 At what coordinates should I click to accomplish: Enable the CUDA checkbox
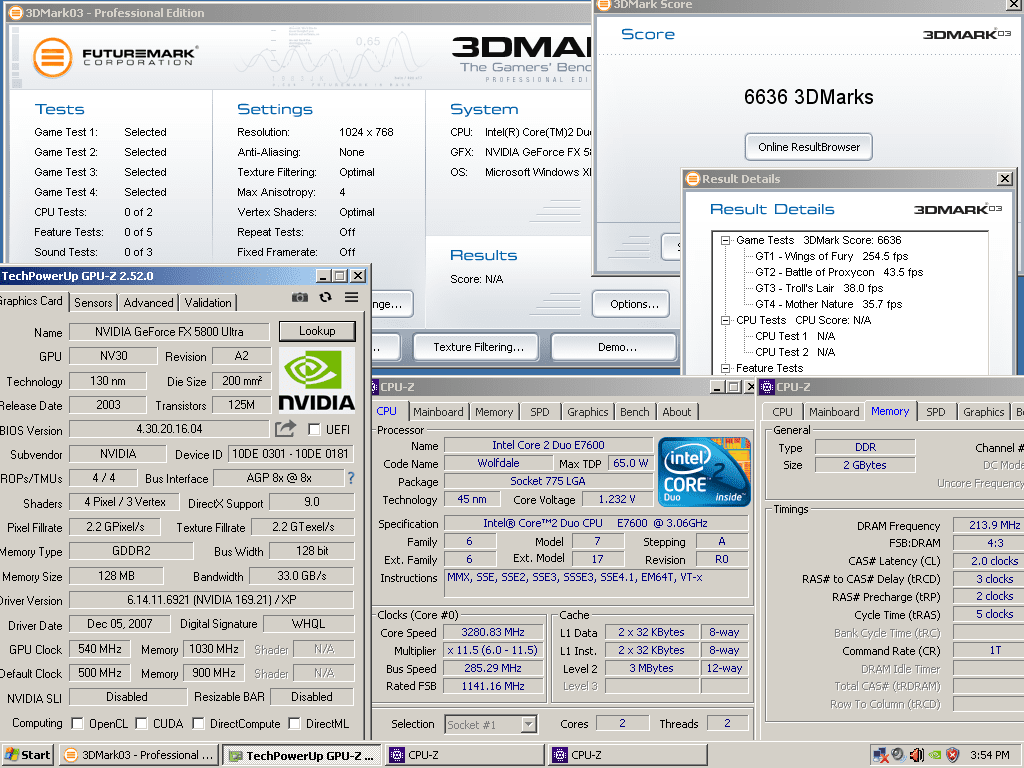pyautogui.click(x=141, y=724)
